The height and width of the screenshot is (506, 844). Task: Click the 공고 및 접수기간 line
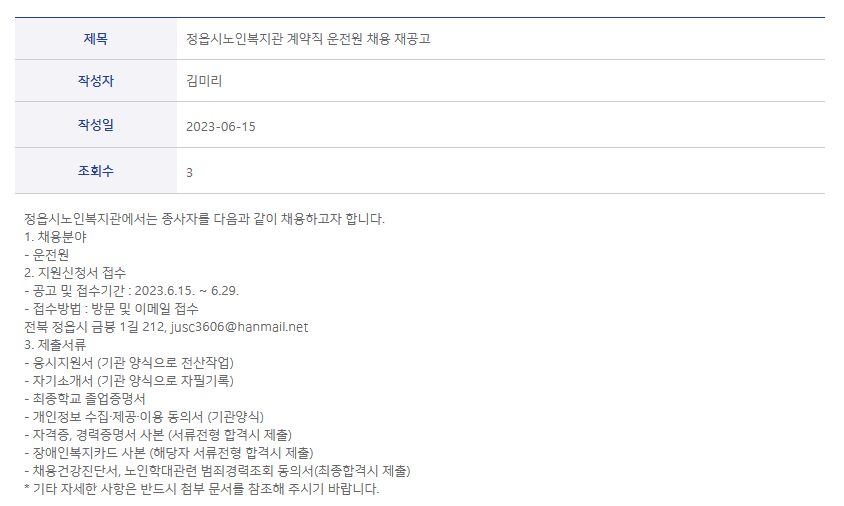131,291
